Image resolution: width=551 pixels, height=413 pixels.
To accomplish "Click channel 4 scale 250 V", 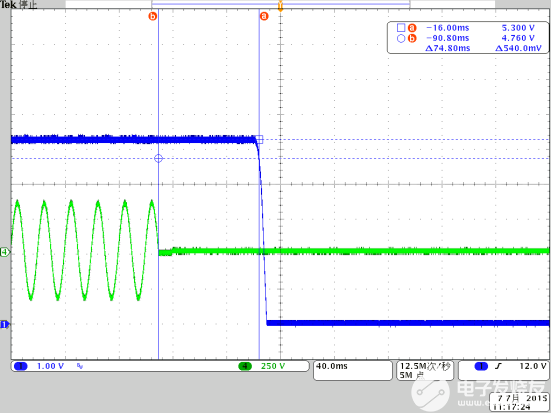I will [x=273, y=366].
